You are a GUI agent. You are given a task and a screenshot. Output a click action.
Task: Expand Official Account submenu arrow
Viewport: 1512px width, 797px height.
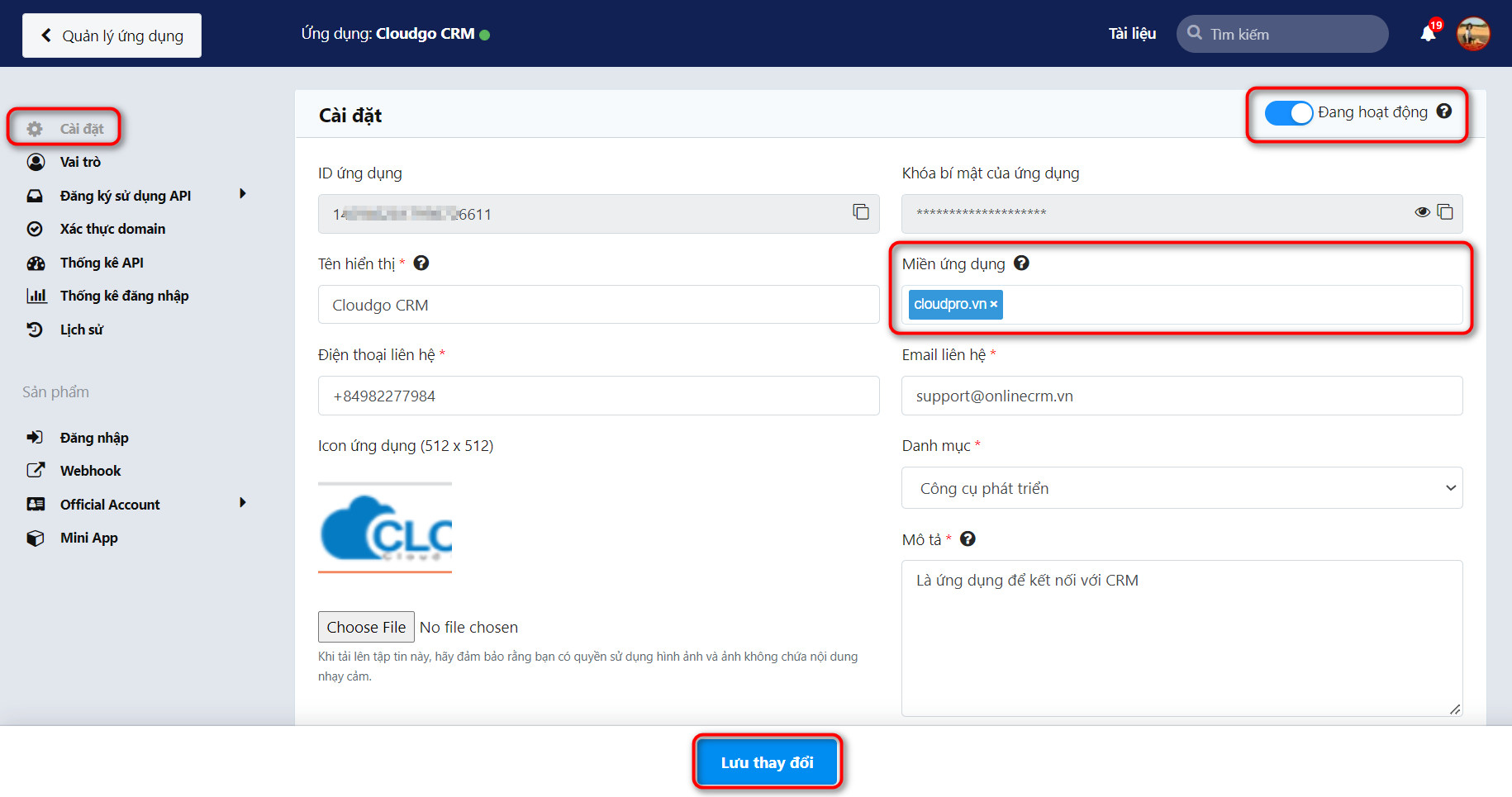tap(243, 503)
